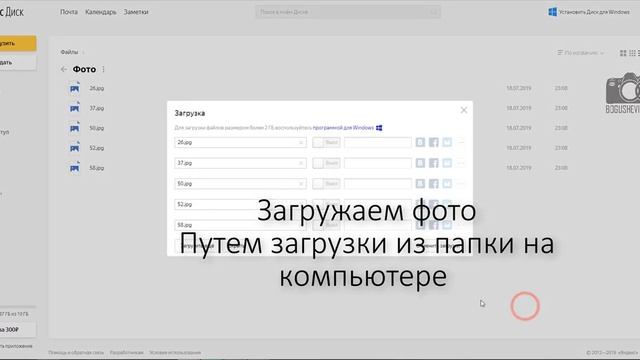The width and height of the screenshot is (640, 360).
Task: Open more sharing options for 37.jpg
Action: [461, 163]
